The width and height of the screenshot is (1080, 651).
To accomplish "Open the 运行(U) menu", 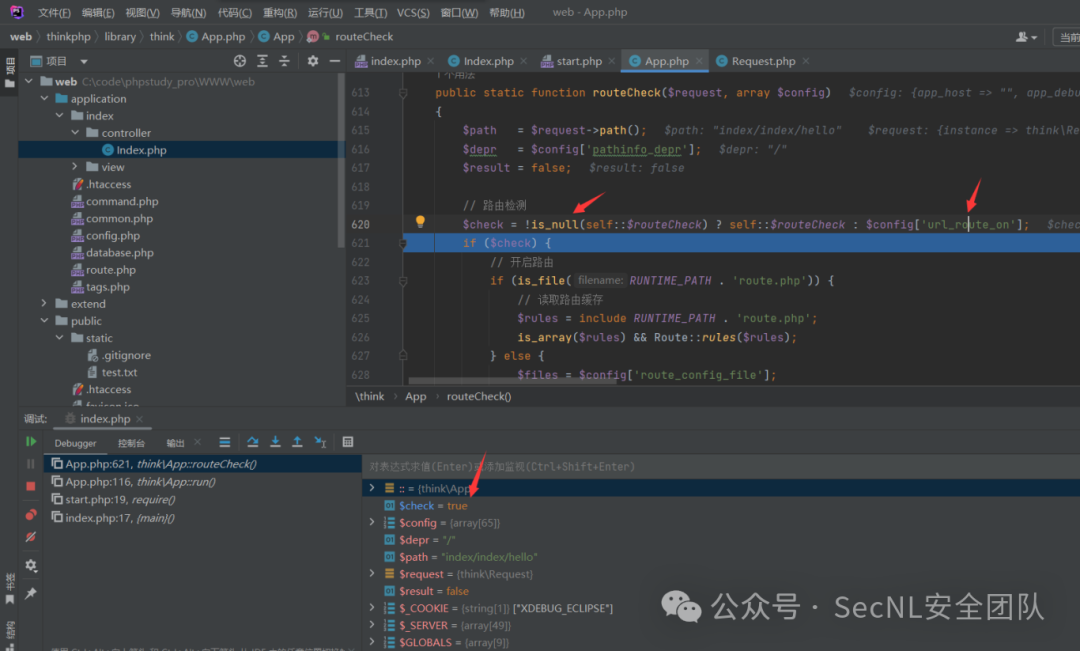I will click(x=325, y=12).
